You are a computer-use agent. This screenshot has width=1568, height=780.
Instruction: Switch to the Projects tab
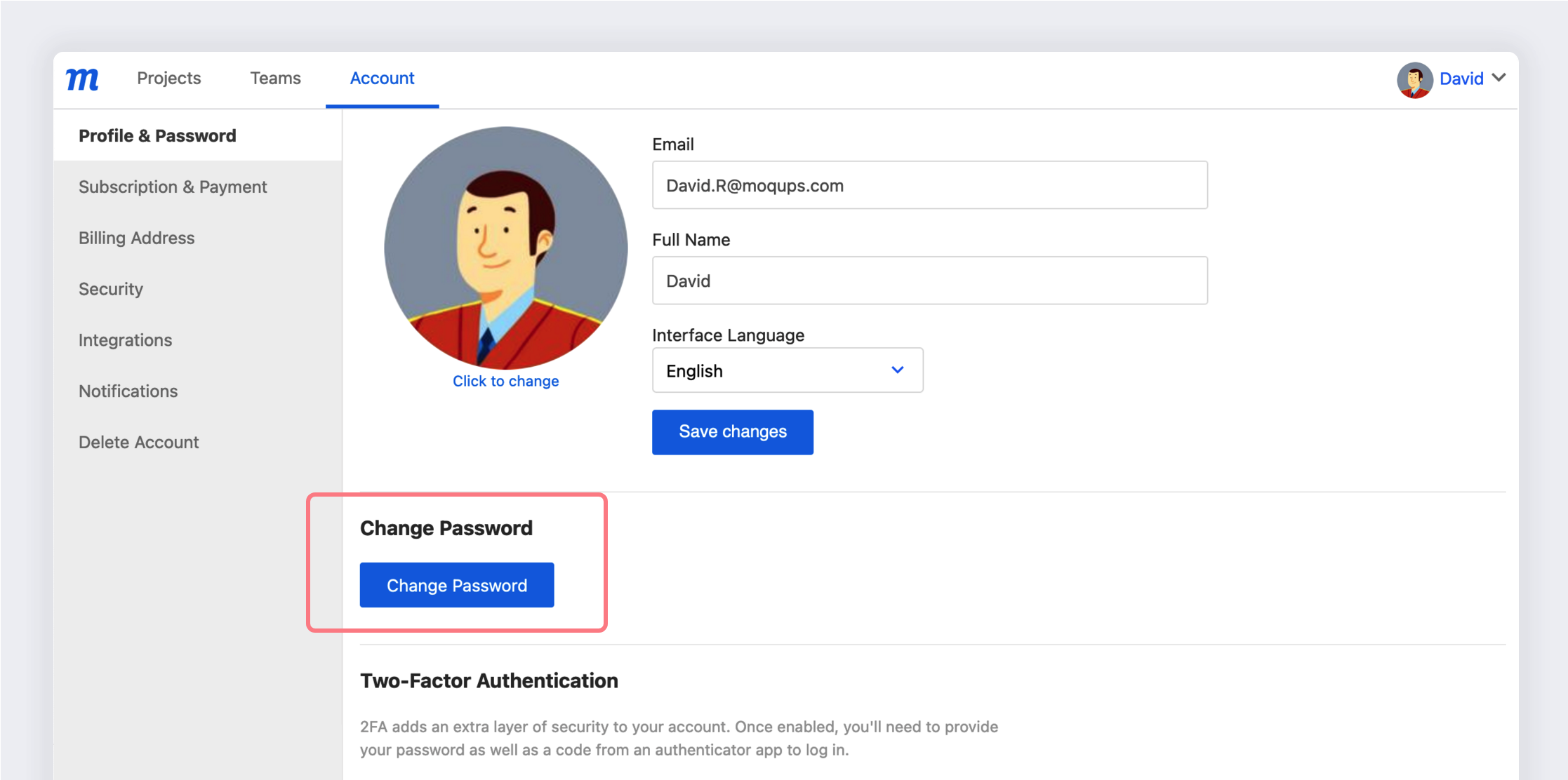point(169,79)
